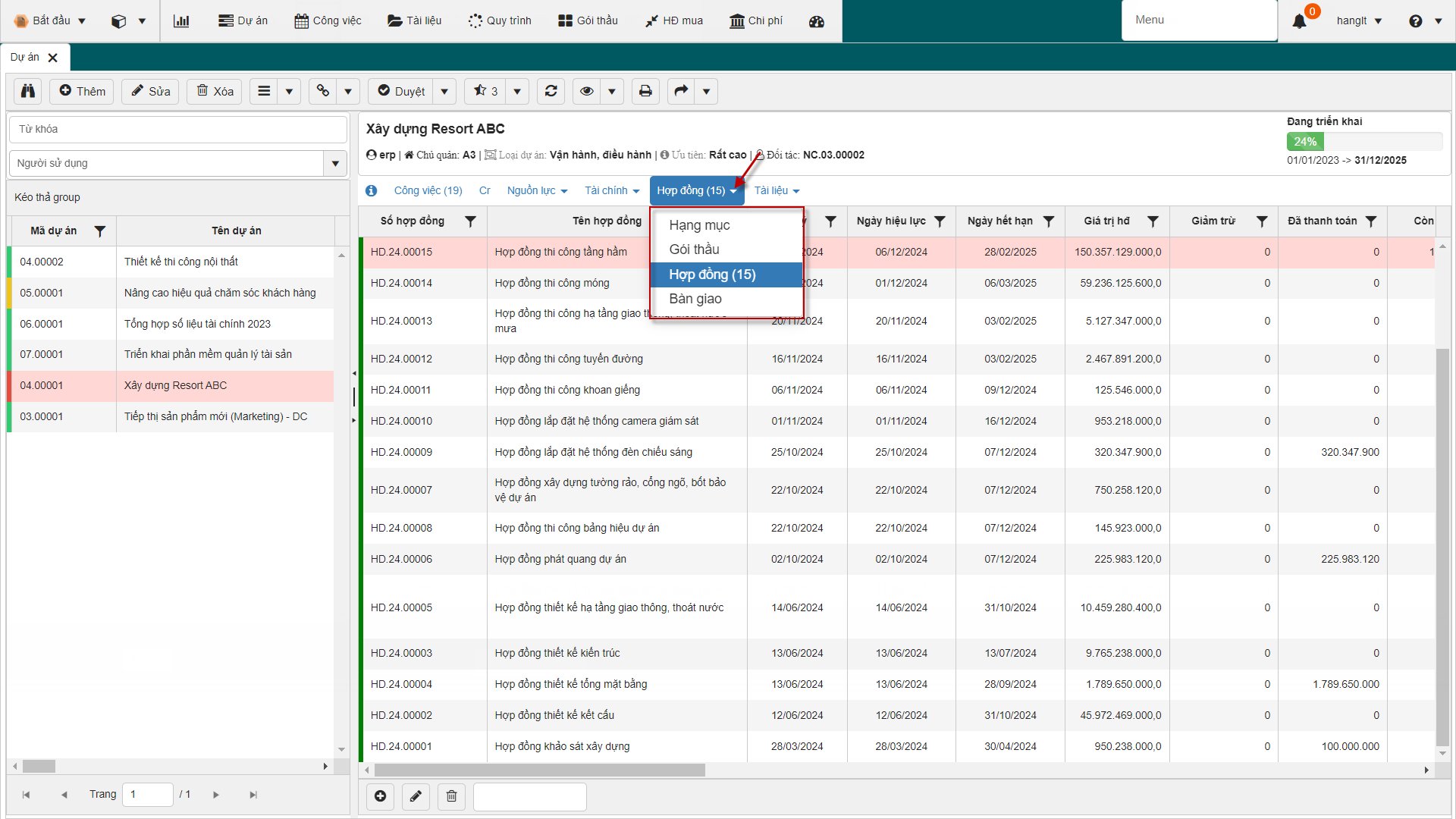Focus the Menu search box
Screen dimensions: 1456x819
coord(1199,20)
